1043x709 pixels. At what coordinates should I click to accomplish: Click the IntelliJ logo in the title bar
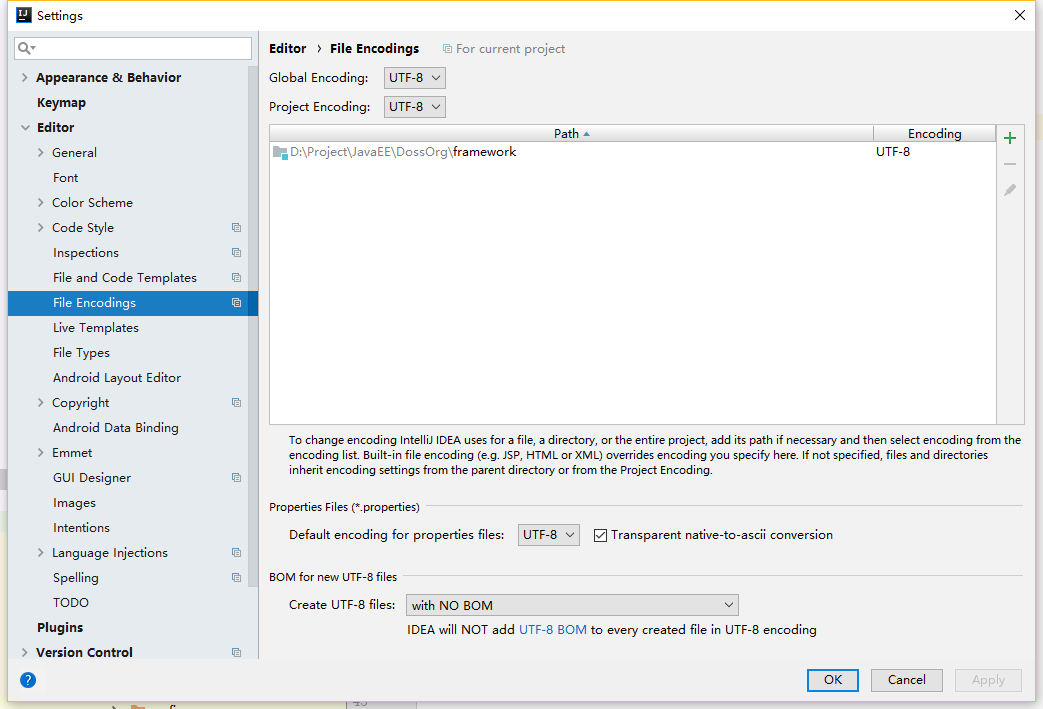coord(24,15)
